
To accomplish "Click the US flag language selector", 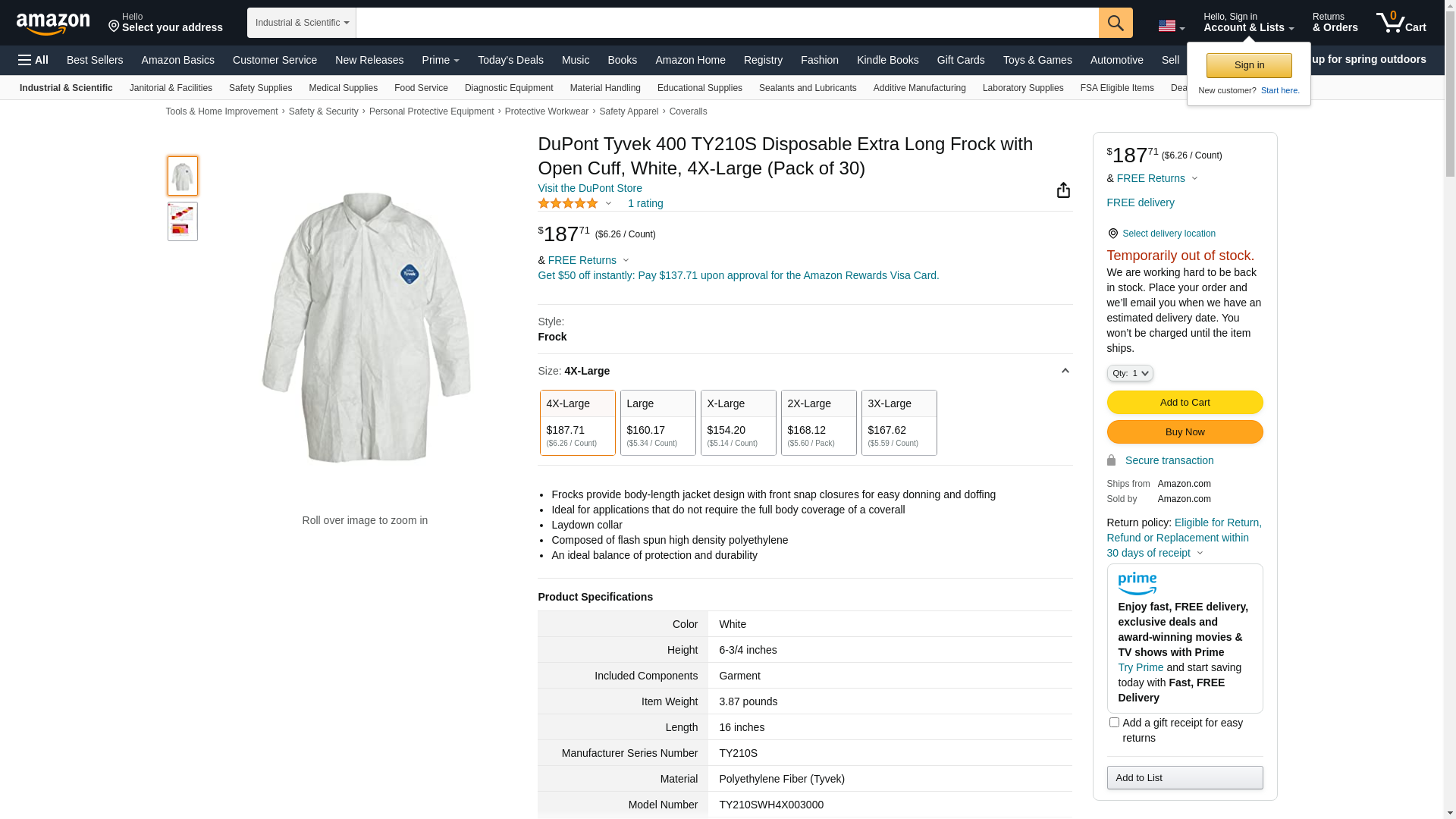I will click(x=1170, y=27).
